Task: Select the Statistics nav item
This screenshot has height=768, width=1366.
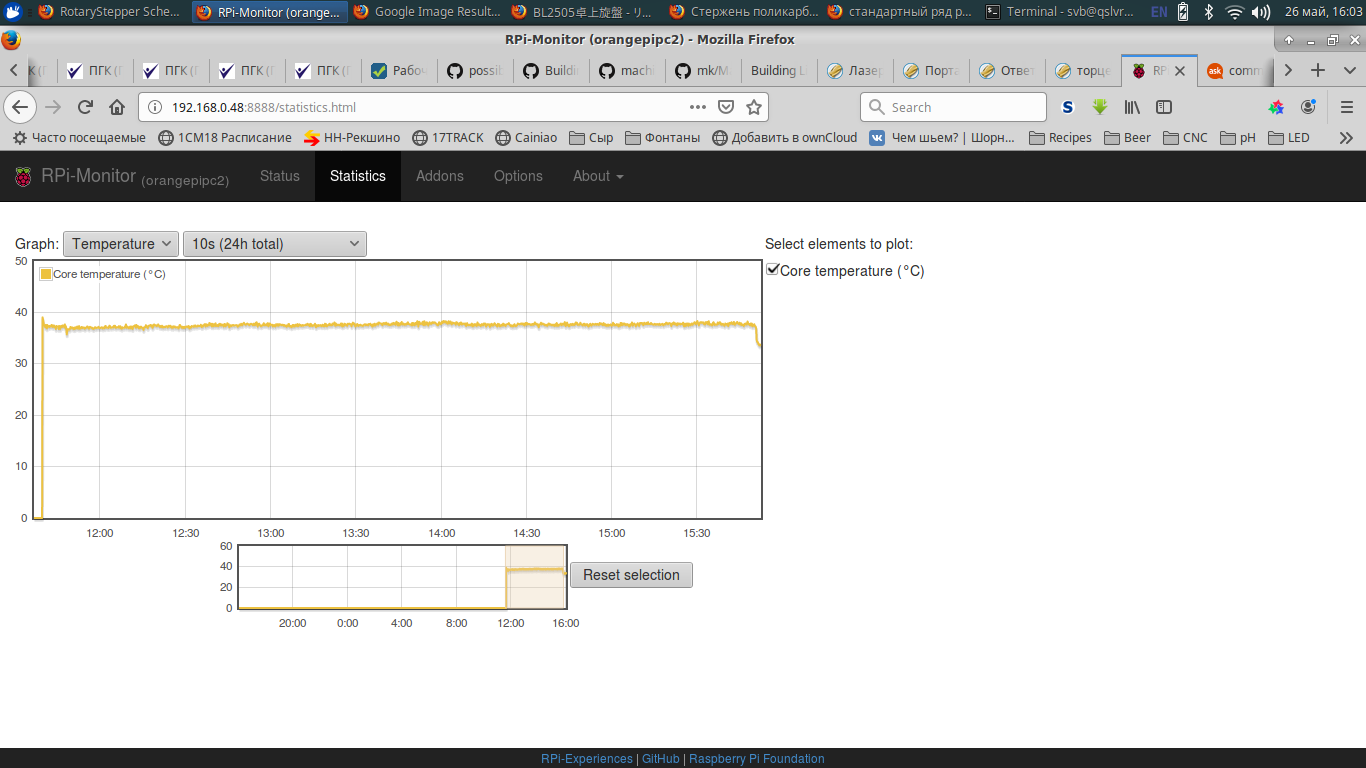Action: click(358, 176)
